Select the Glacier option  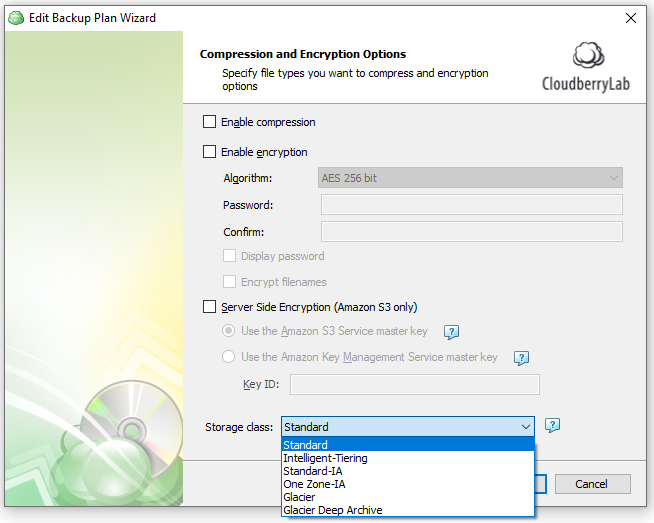408,497
